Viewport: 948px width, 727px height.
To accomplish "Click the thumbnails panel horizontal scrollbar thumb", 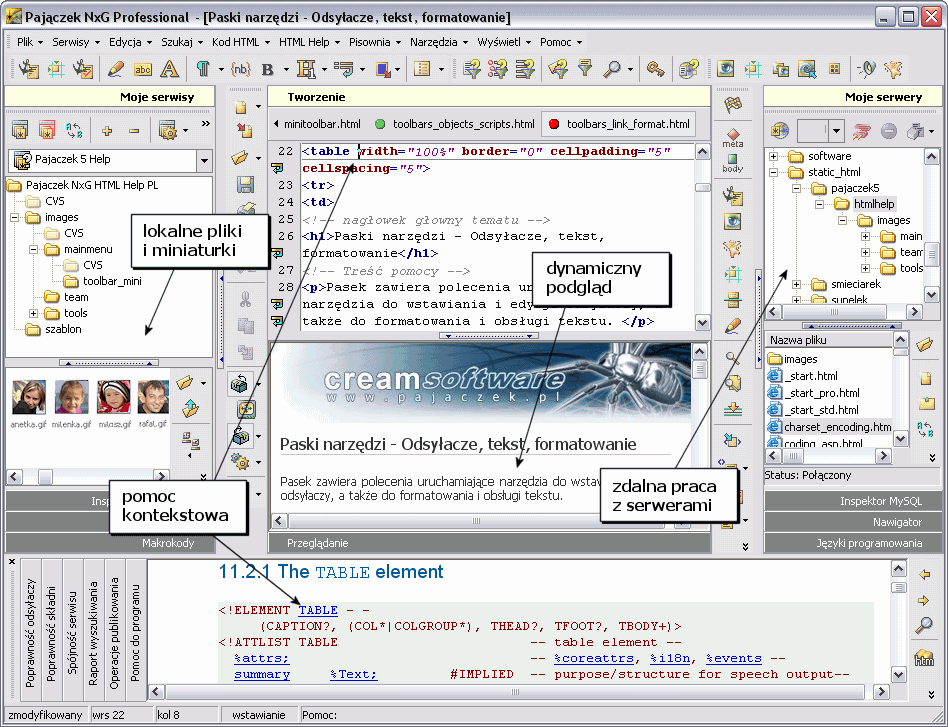I will 45,477.
